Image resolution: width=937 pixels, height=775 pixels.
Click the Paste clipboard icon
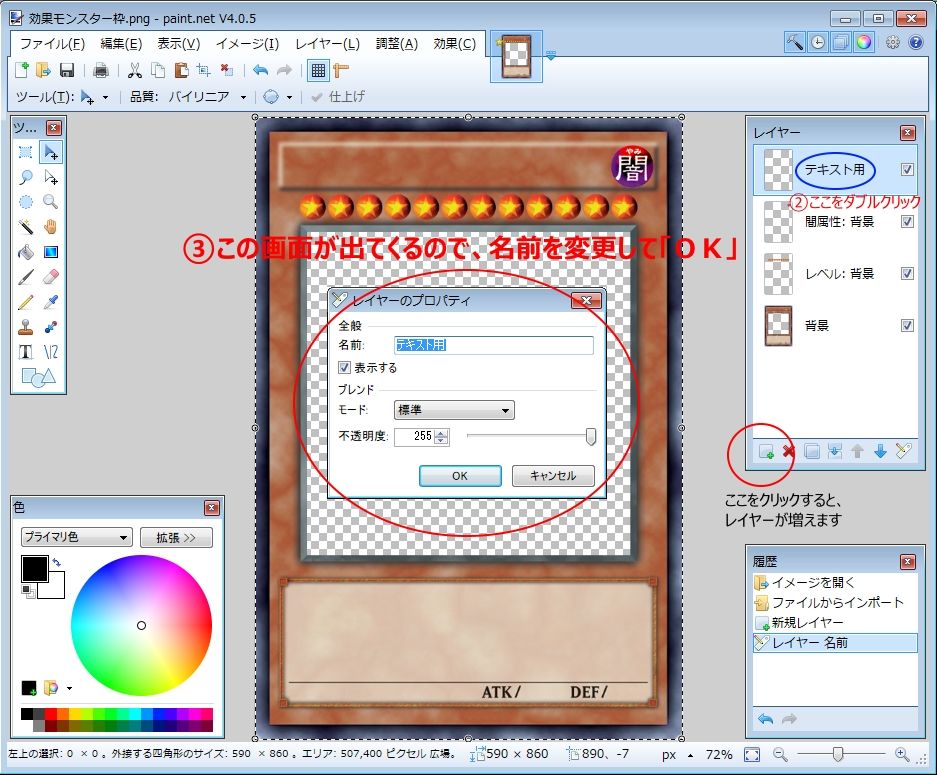pos(181,71)
